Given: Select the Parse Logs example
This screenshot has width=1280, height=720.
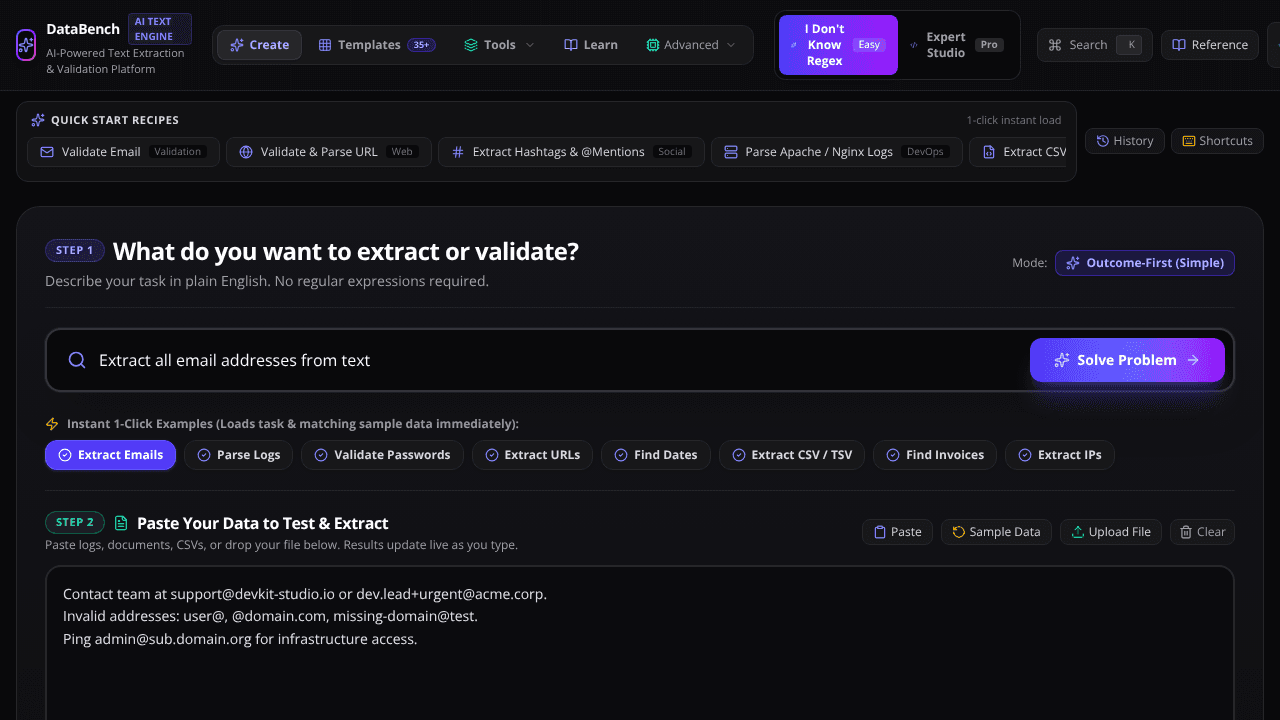Looking at the screenshot, I should [239, 455].
